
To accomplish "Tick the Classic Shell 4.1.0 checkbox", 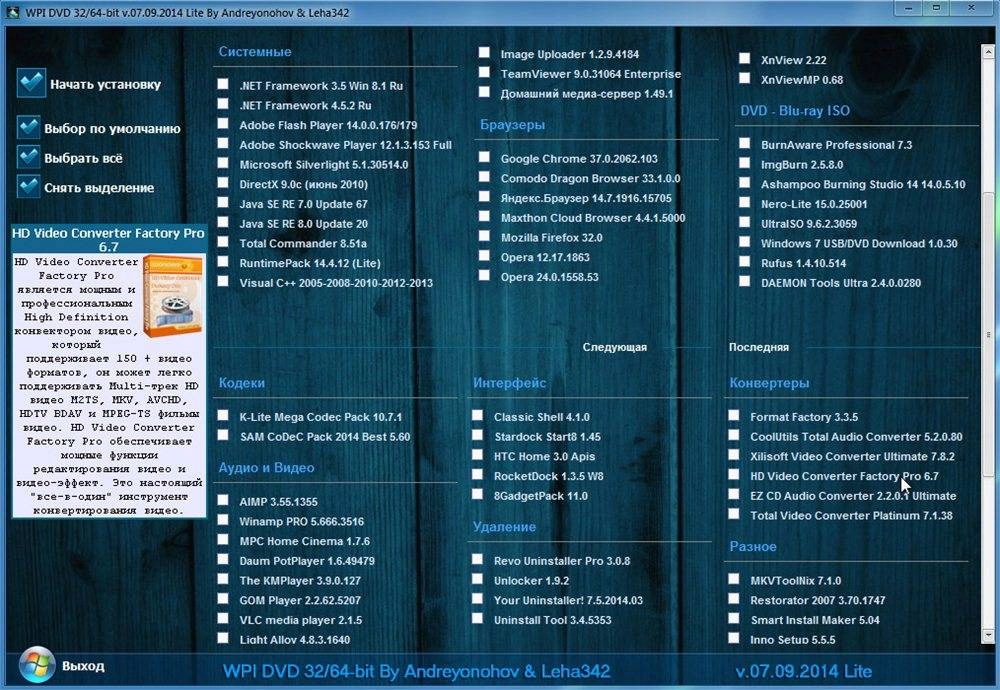I will click(x=478, y=415).
